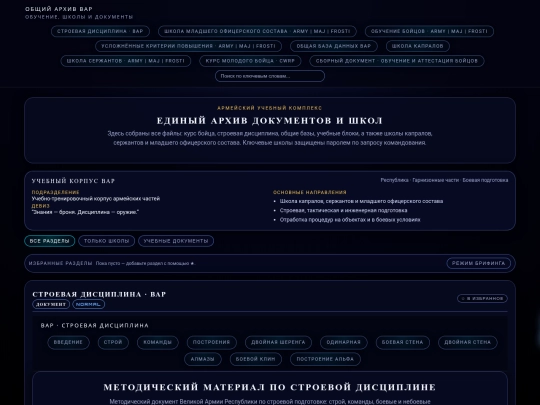Select the Только школы filter
The width and height of the screenshot is (540, 405).
click(106, 241)
